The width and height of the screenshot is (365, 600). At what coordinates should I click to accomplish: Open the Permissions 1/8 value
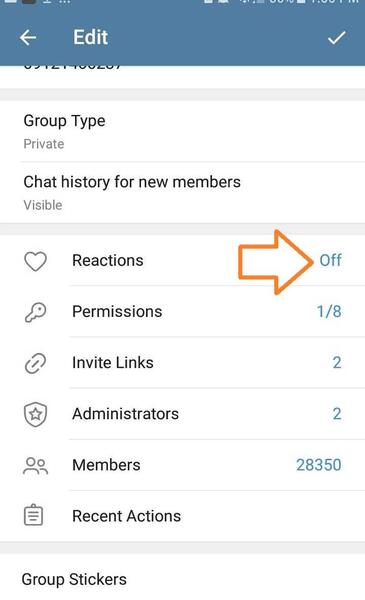click(x=329, y=311)
